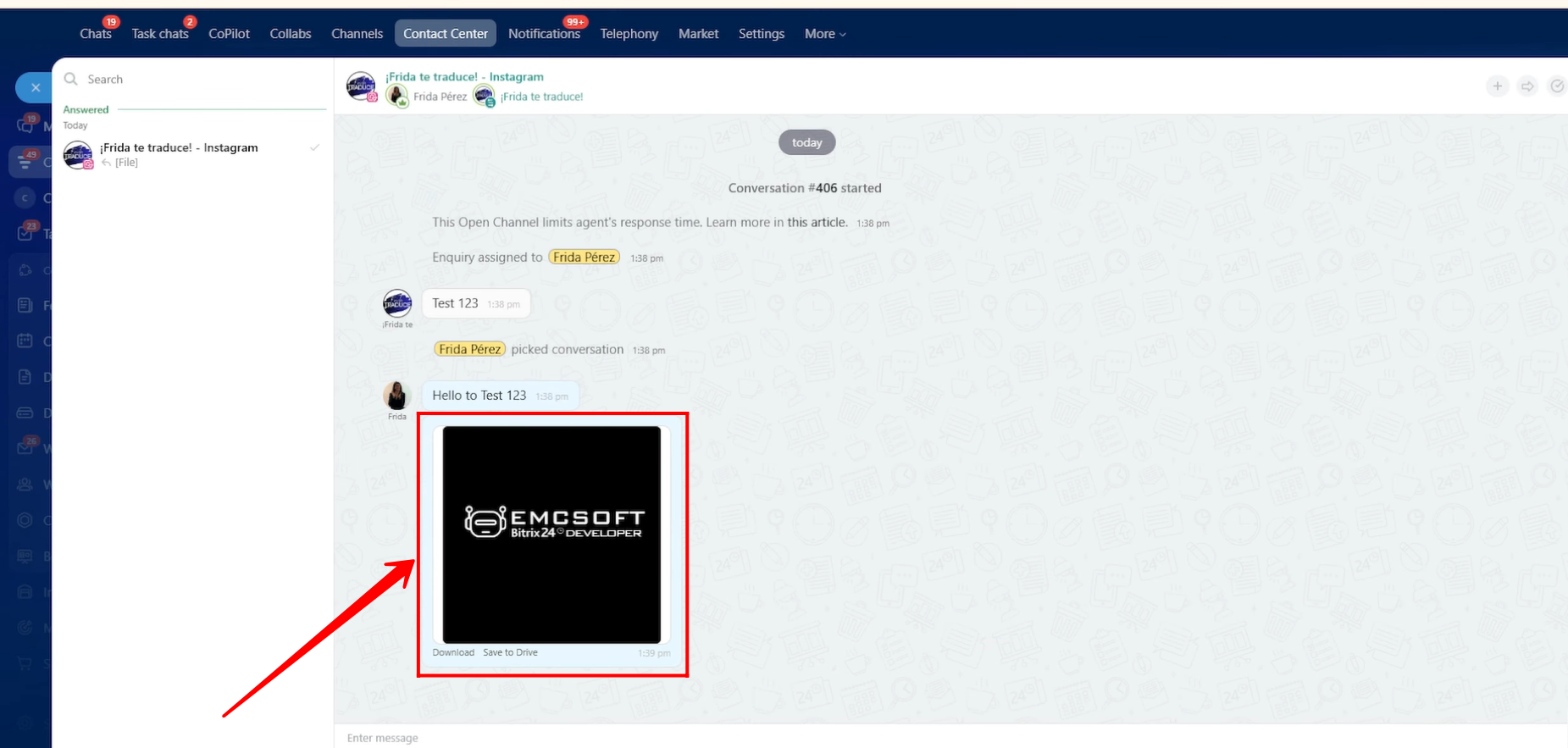The image size is (1568, 748).
Task: Click Save to Drive under the image
Action: [x=510, y=652]
